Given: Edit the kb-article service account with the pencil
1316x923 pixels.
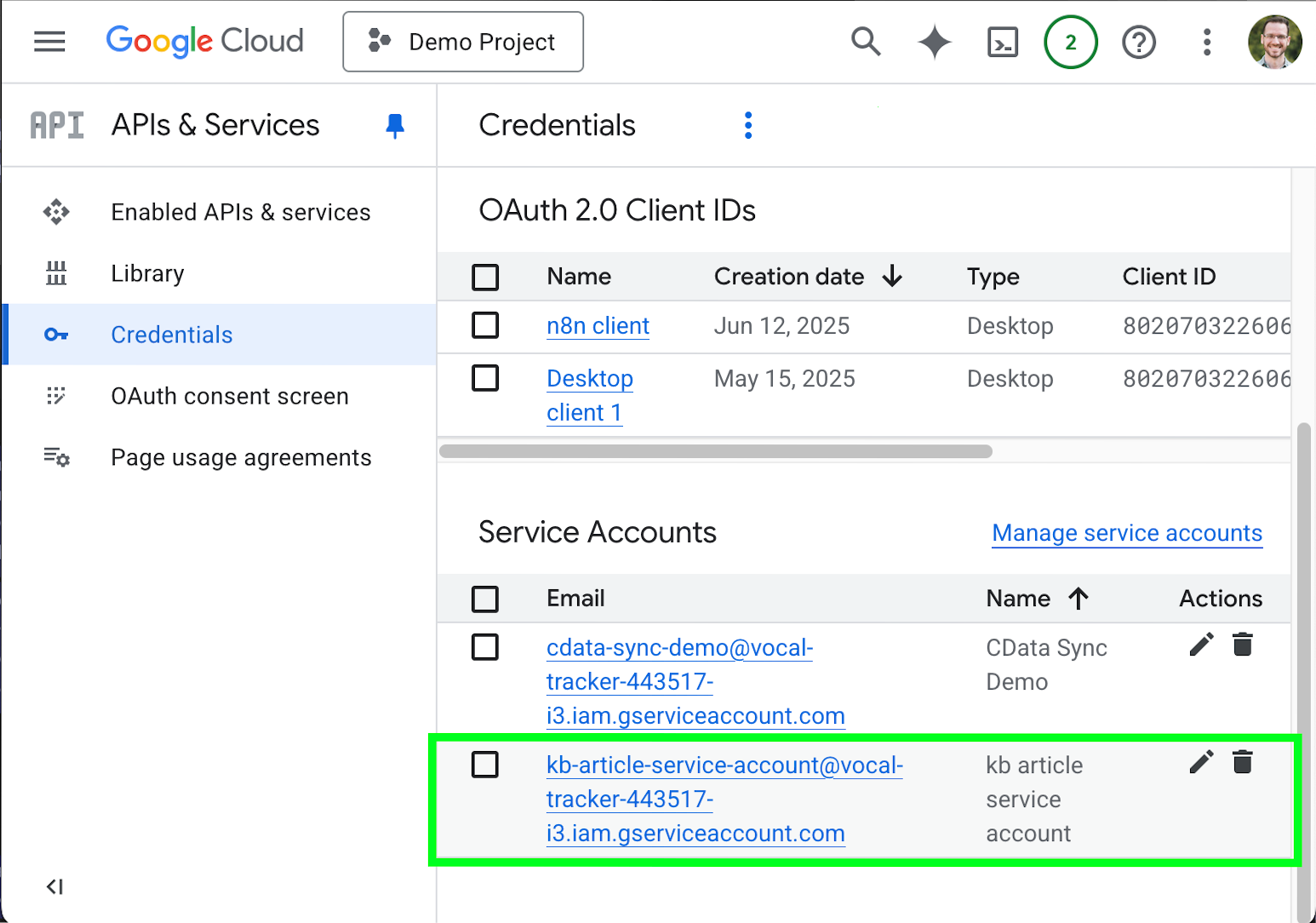Looking at the screenshot, I should point(1200,762).
